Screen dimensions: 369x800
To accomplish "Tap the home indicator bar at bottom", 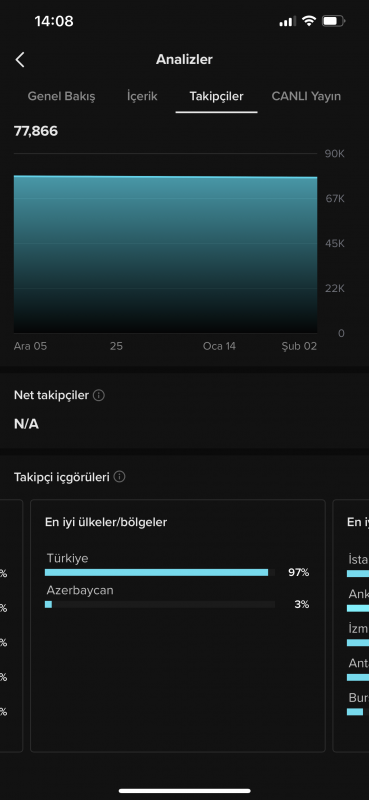I will pyautogui.click(x=185, y=791).
